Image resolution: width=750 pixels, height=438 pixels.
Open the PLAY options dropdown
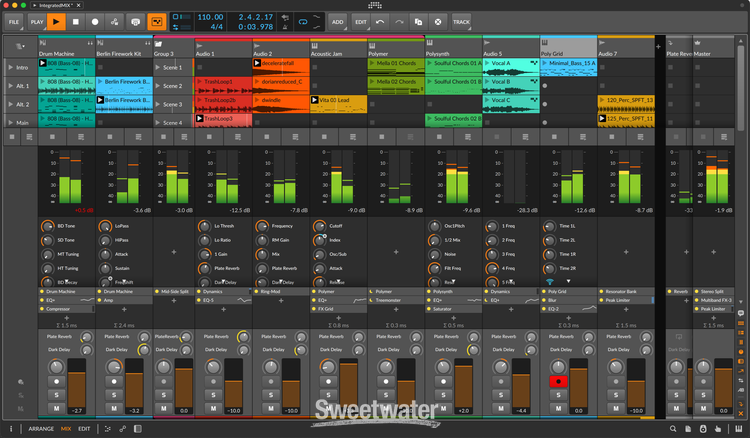click(36, 21)
